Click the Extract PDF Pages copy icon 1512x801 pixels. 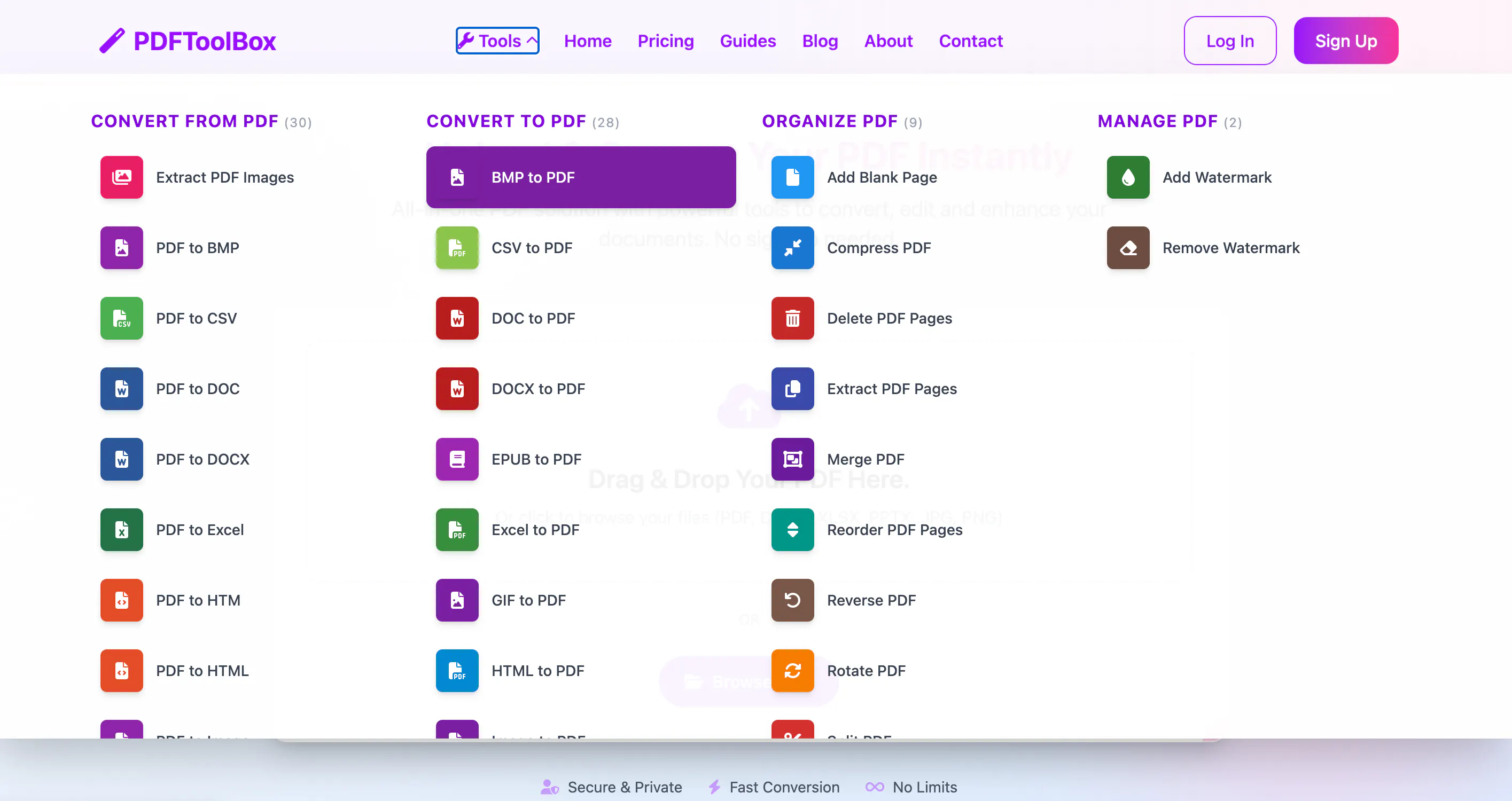[792, 388]
